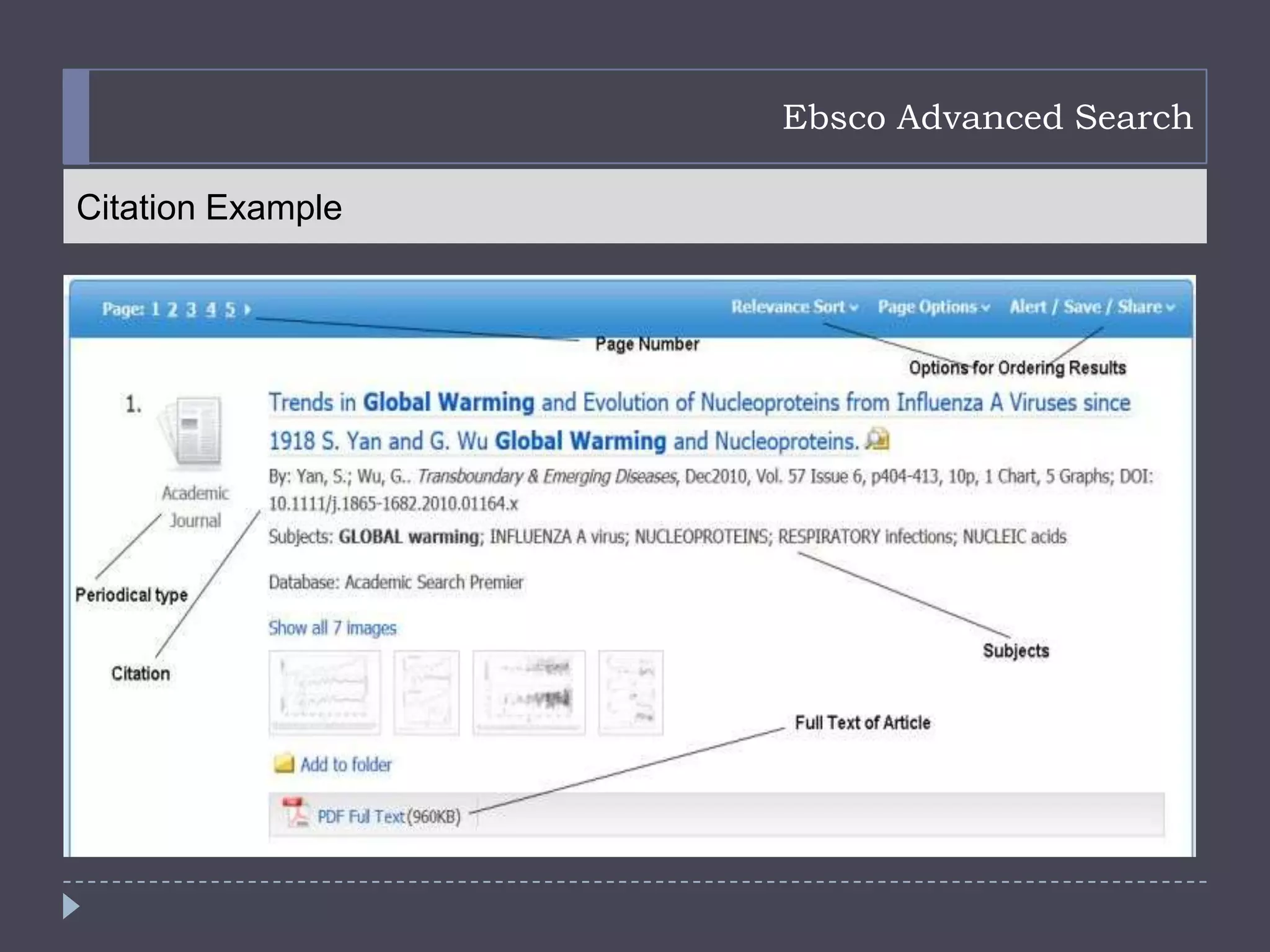Viewport: 1270px width, 952px height.
Task: Open the Trends in Global Warming article title
Action: point(699,422)
